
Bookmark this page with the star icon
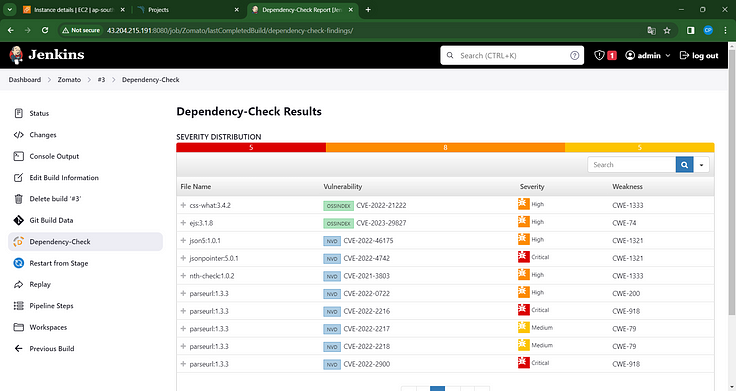click(x=667, y=31)
